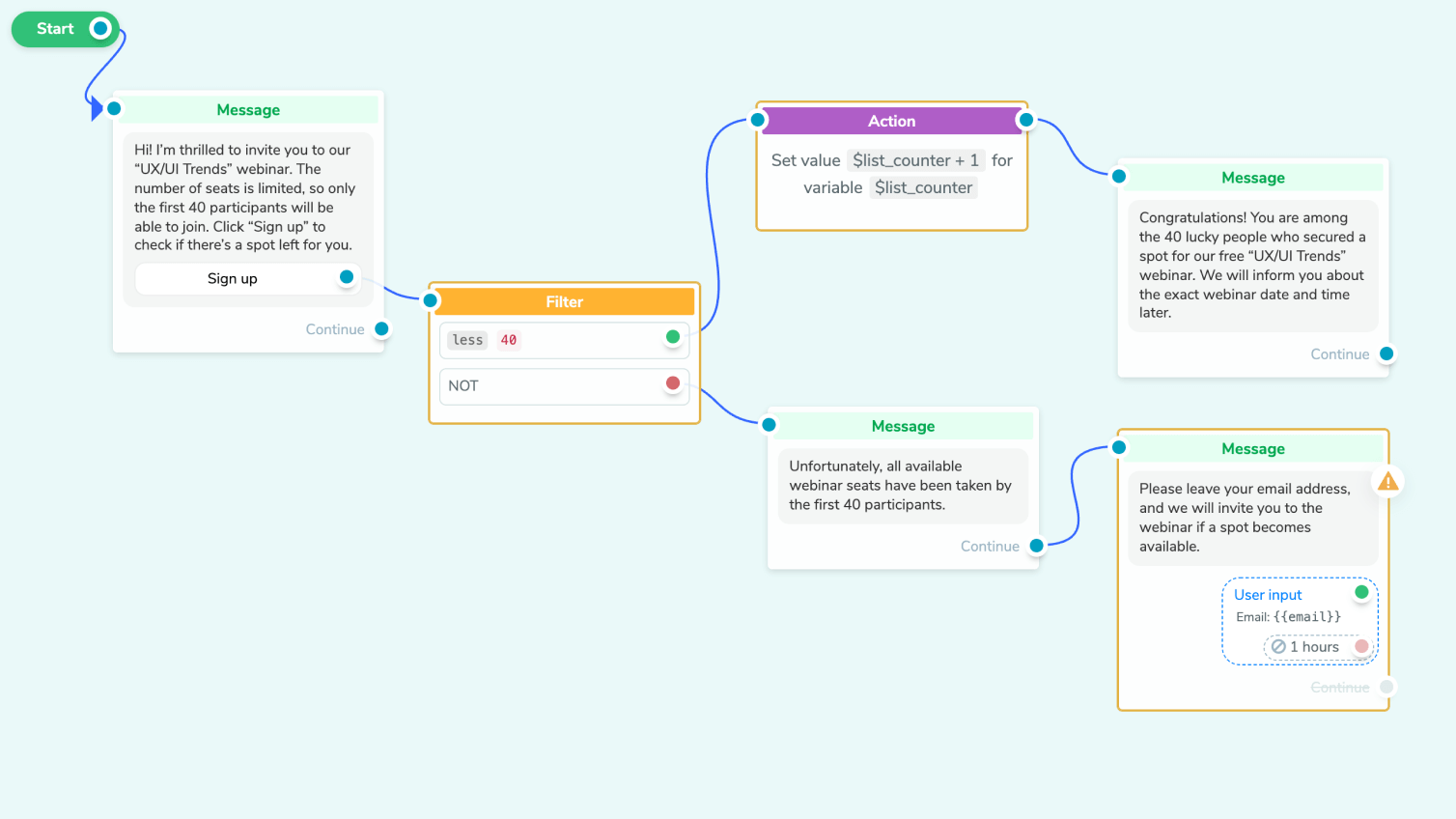The image size is (1456, 819).
Task: Click the Unfortunately message Continue connector dot
Action: click(x=1037, y=546)
